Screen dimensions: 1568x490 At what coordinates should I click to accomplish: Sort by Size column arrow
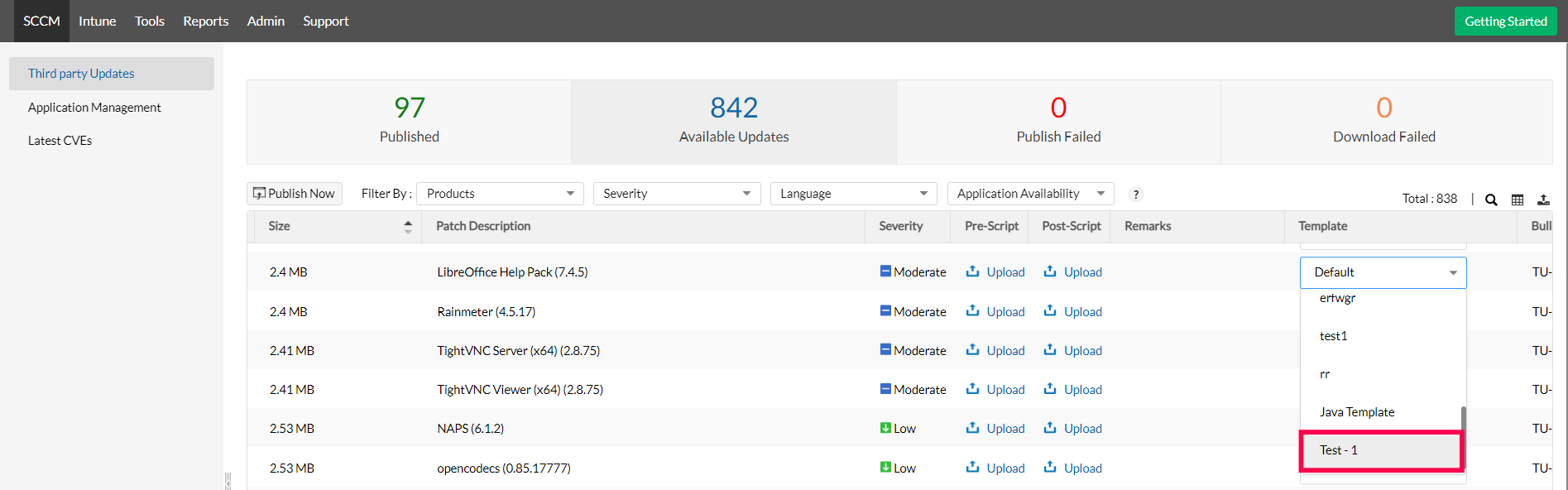408,226
